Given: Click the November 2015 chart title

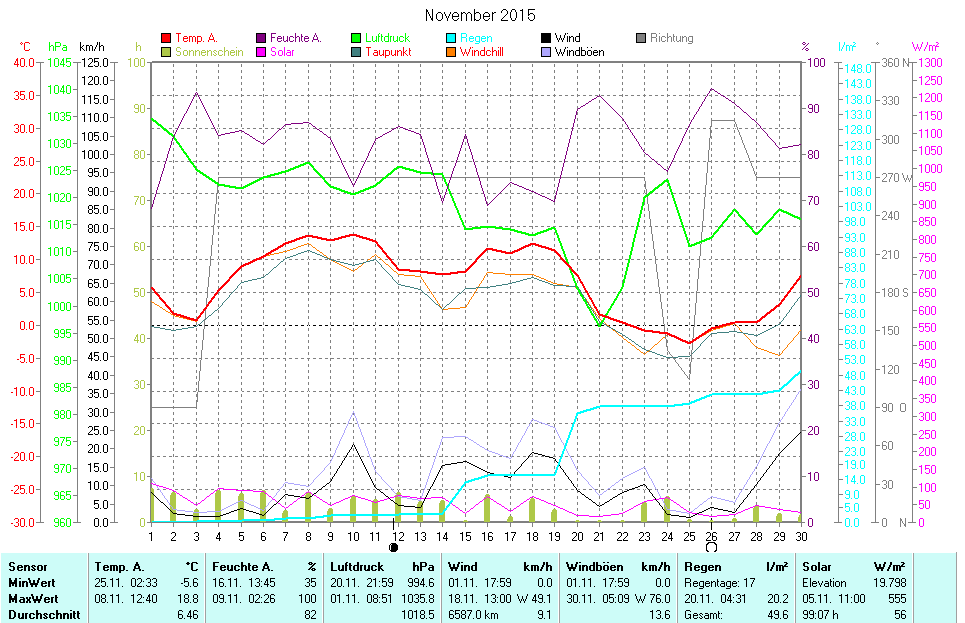Looking at the screenshot, I should pyautogui.click(x=480, y=15).
